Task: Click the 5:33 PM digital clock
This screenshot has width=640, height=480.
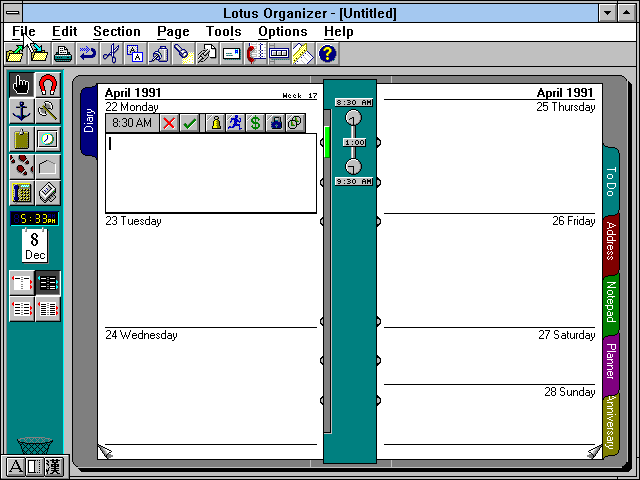Action: (x=35, y=219)
